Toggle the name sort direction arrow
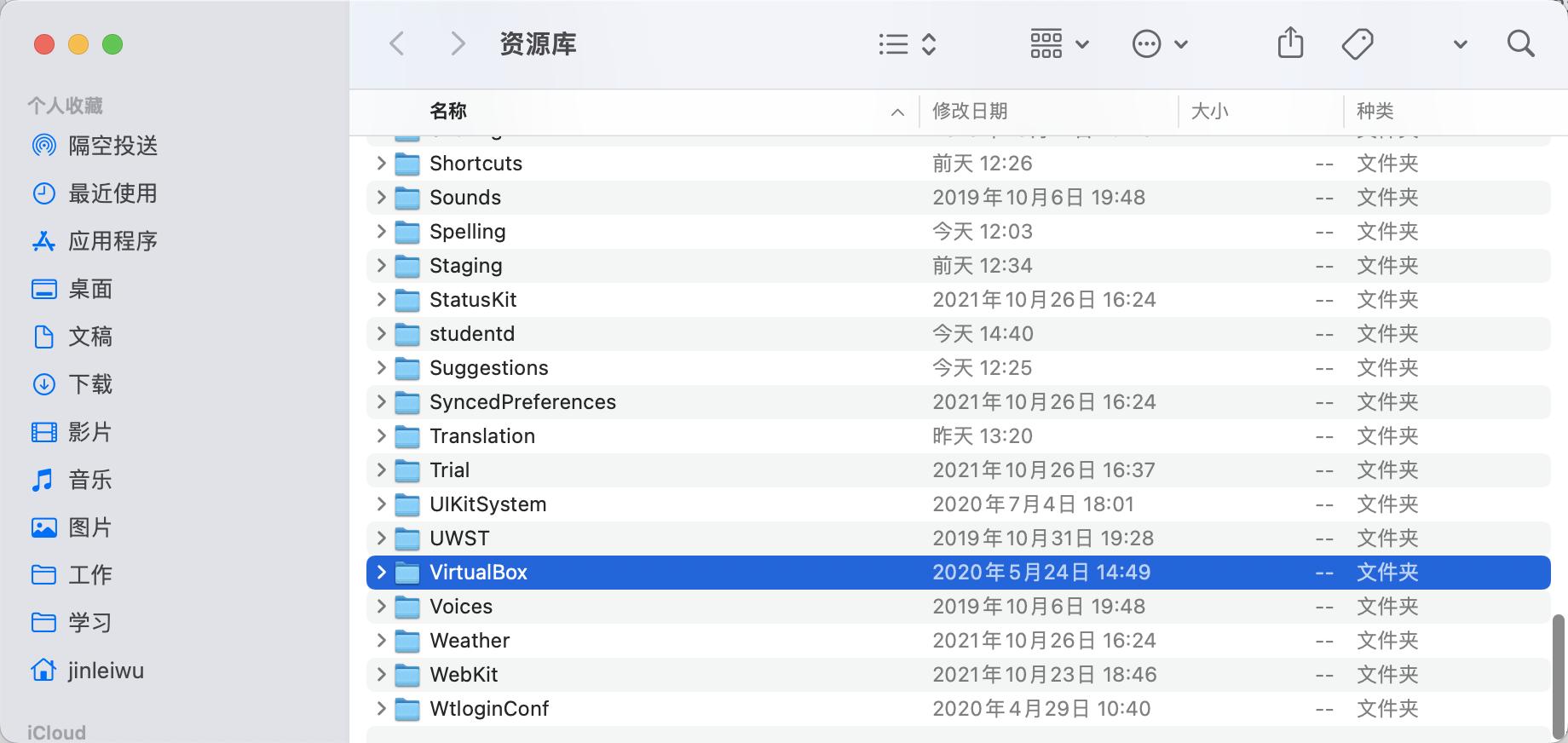1568x743 pixels. pos(897,112)
